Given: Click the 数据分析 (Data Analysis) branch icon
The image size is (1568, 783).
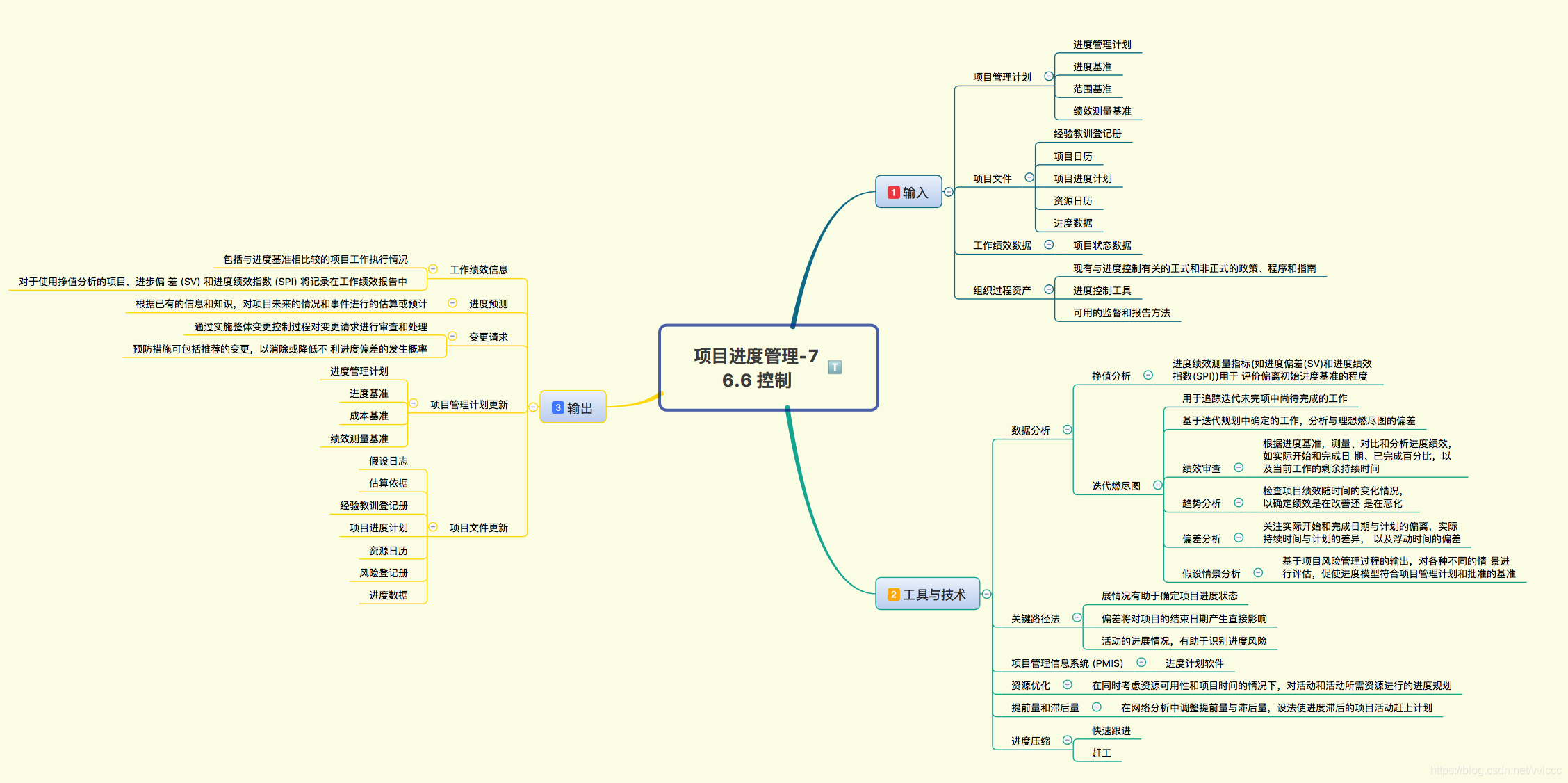Looking at the screenshot, I should [x=1068, y=429].
